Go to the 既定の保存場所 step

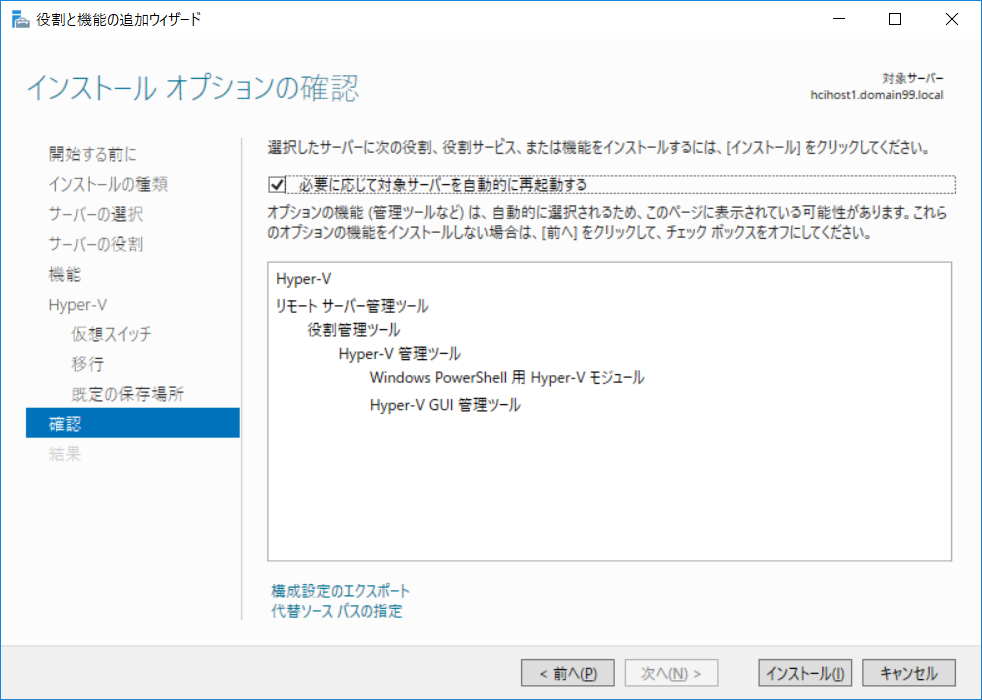[x=127, y=394]
